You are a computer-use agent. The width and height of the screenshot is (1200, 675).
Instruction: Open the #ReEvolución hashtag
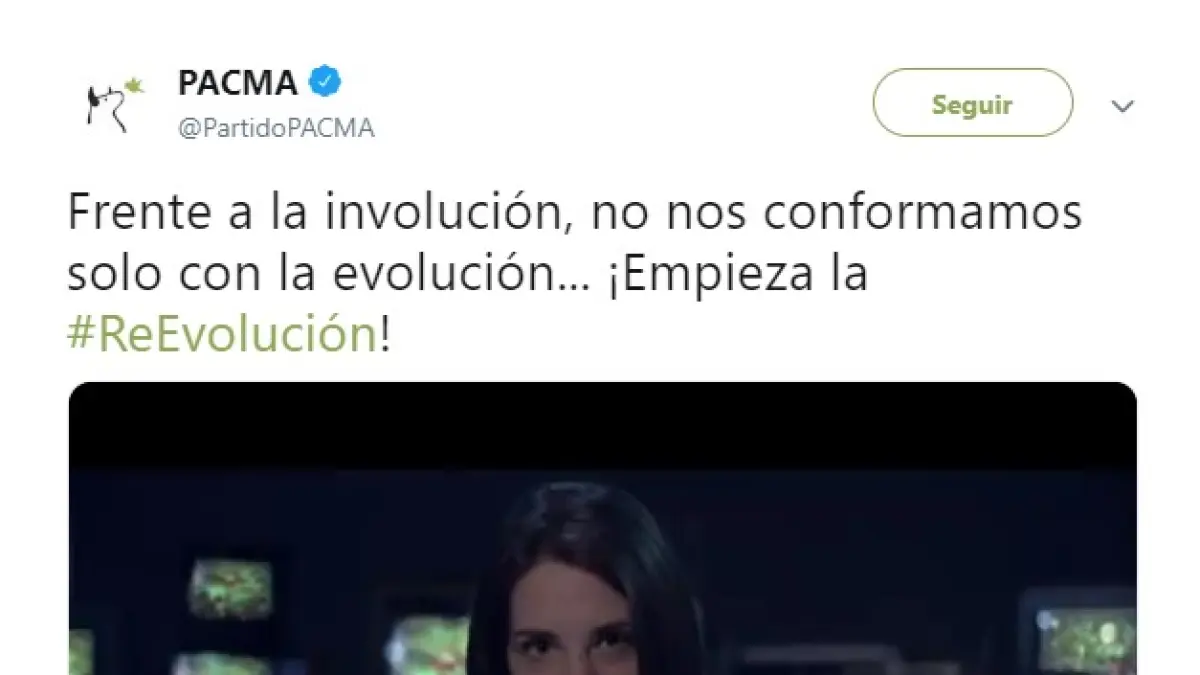click(x=223, y=335)
